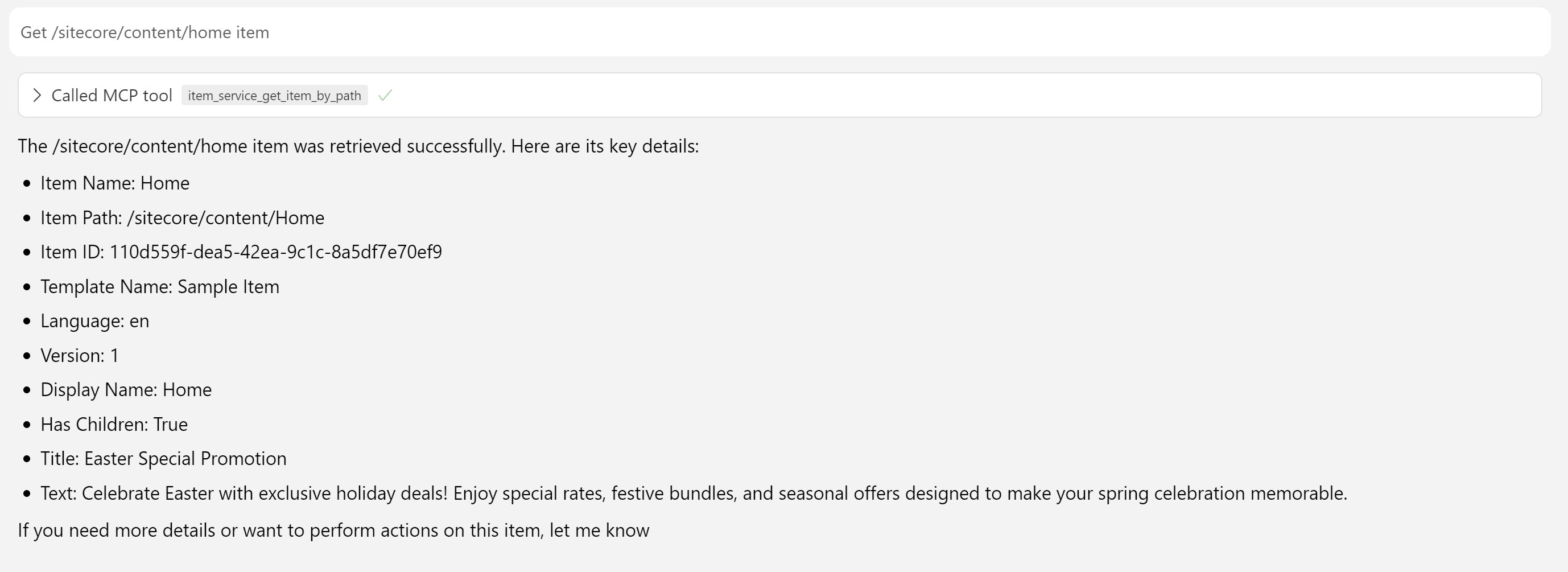
Task: Click the bullet point beside Item ID
Action: coord(26,252)
